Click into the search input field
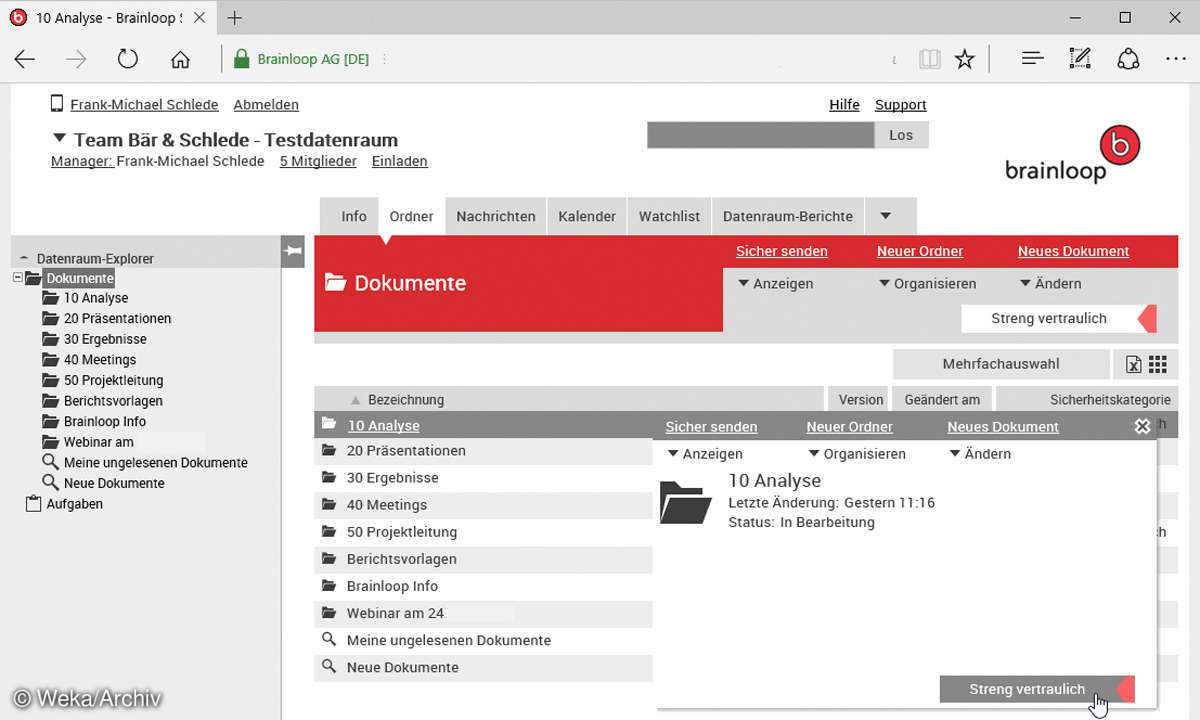Image resolution: width=1200 pixels, height=720 pixels. tap(760, 135)
